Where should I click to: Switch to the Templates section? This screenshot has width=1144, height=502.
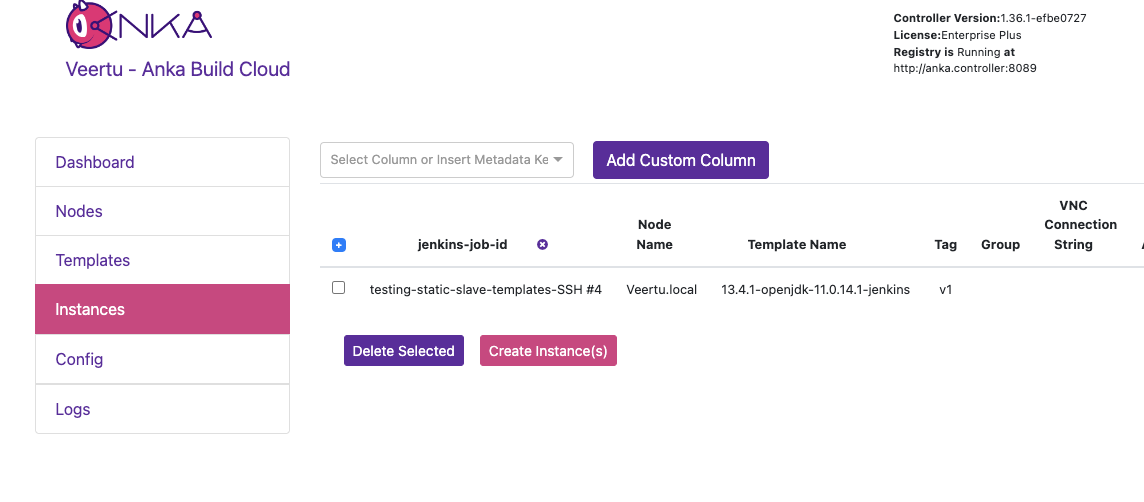(93, 260)
